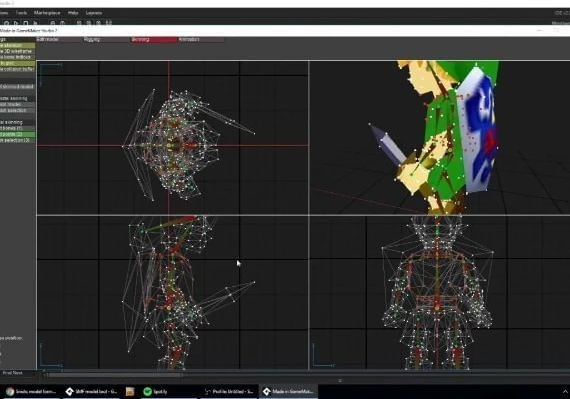Screen dimensions: 570x399
Task: Choose the bones (1) selection mode
Action: coord(17,128)
